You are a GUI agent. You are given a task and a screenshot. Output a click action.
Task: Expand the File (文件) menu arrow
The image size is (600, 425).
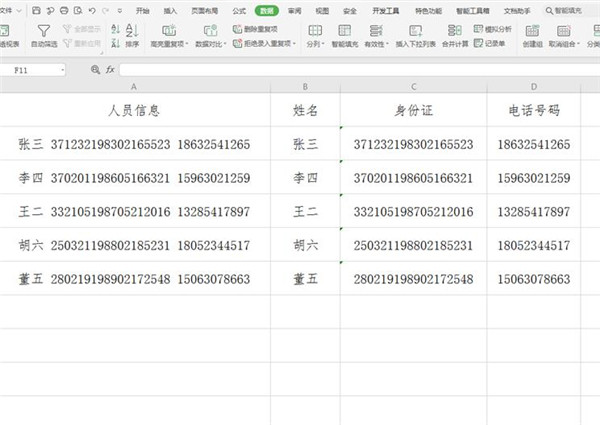[19, 11]
